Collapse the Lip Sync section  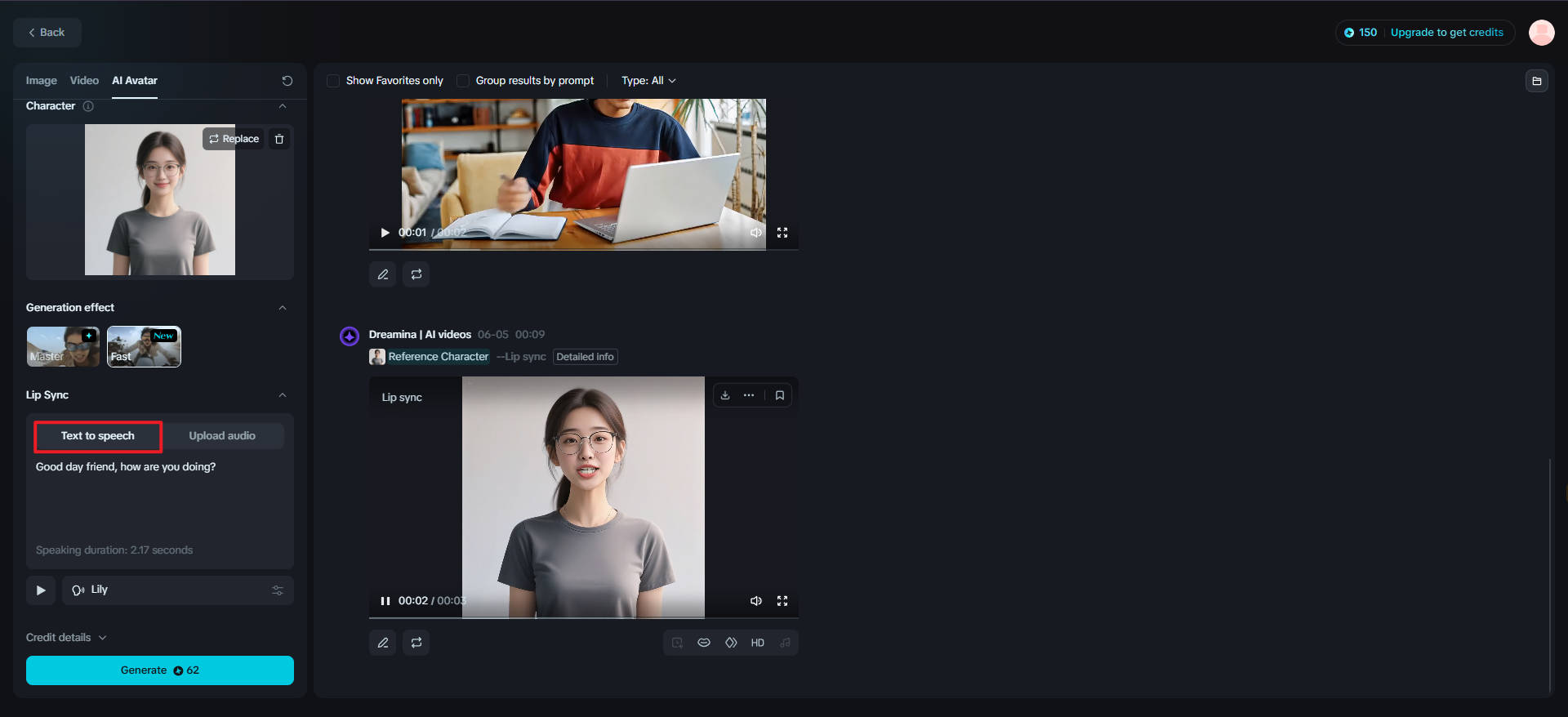coord(283,395)
